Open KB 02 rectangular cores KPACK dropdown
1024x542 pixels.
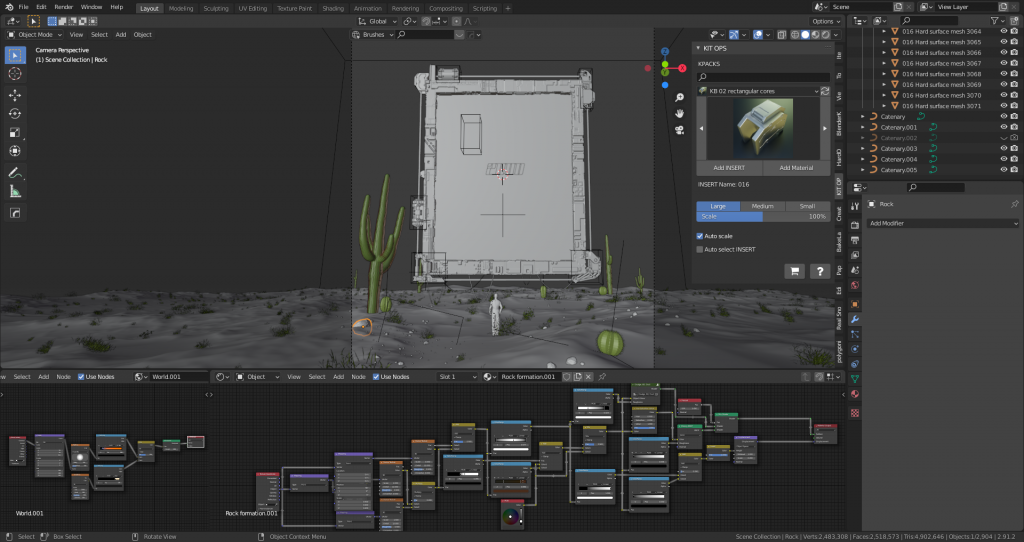click(758, 91)
